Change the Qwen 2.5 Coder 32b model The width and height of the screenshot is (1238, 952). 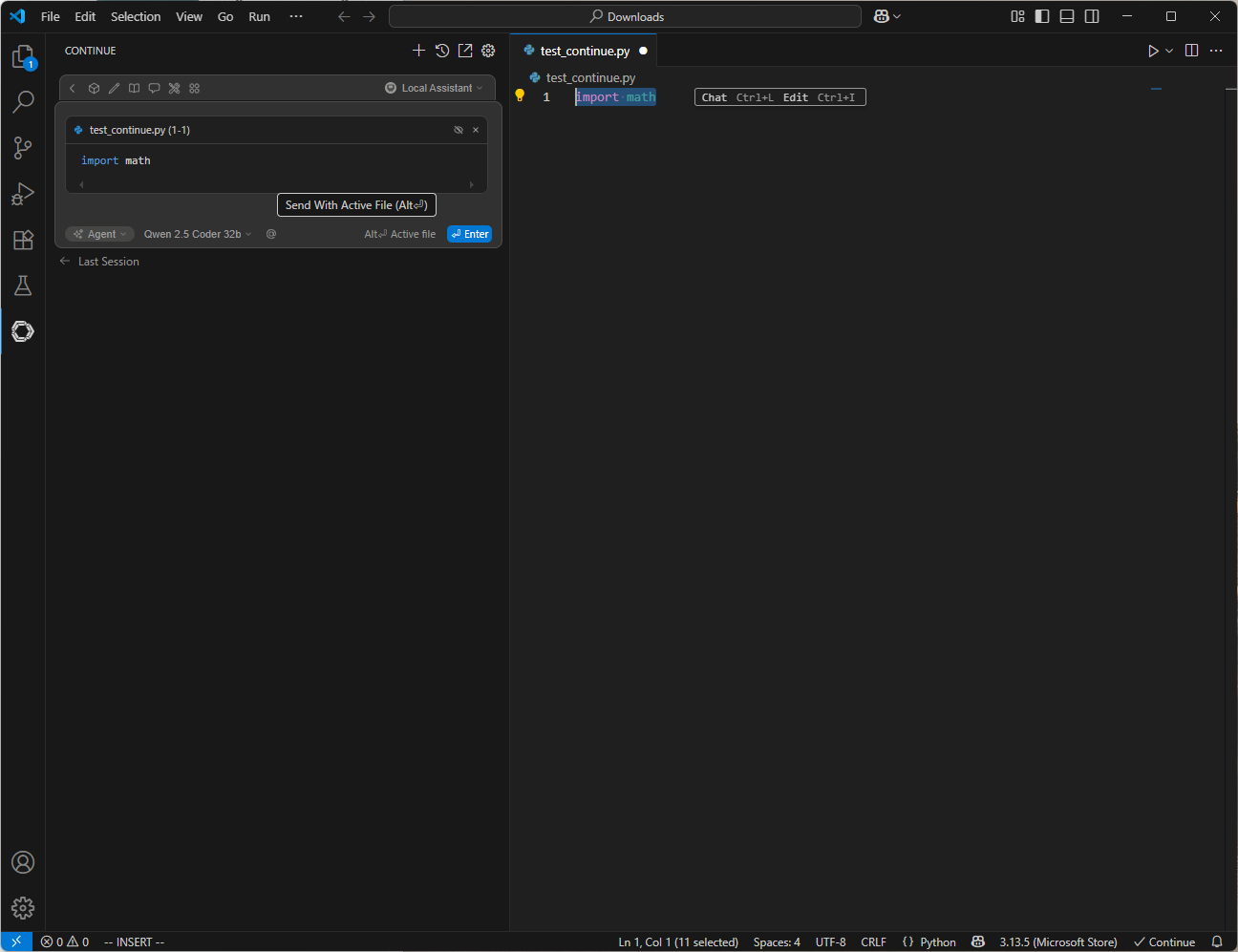(x=198, y=234)
